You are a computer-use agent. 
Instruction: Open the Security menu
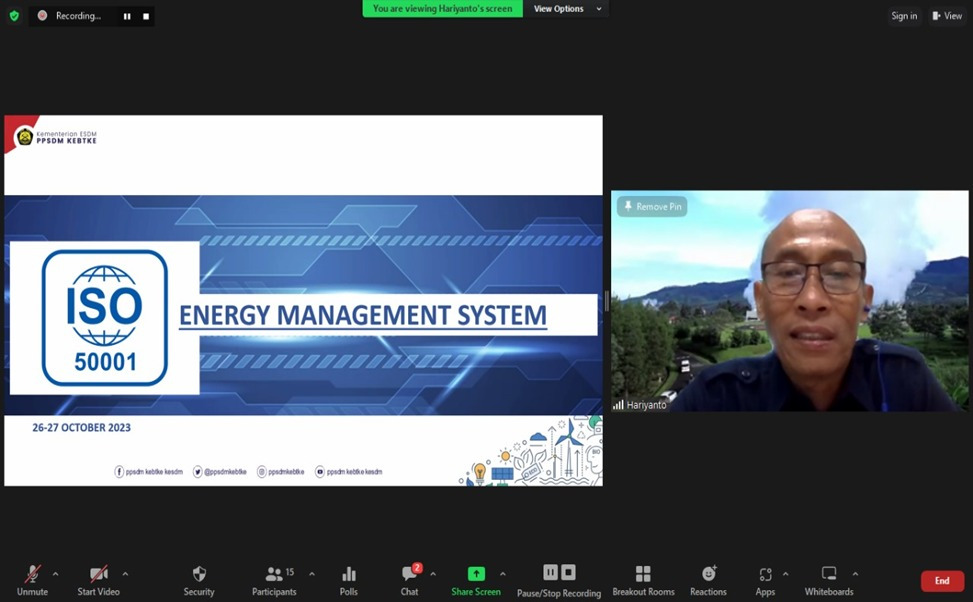point(199,580)
